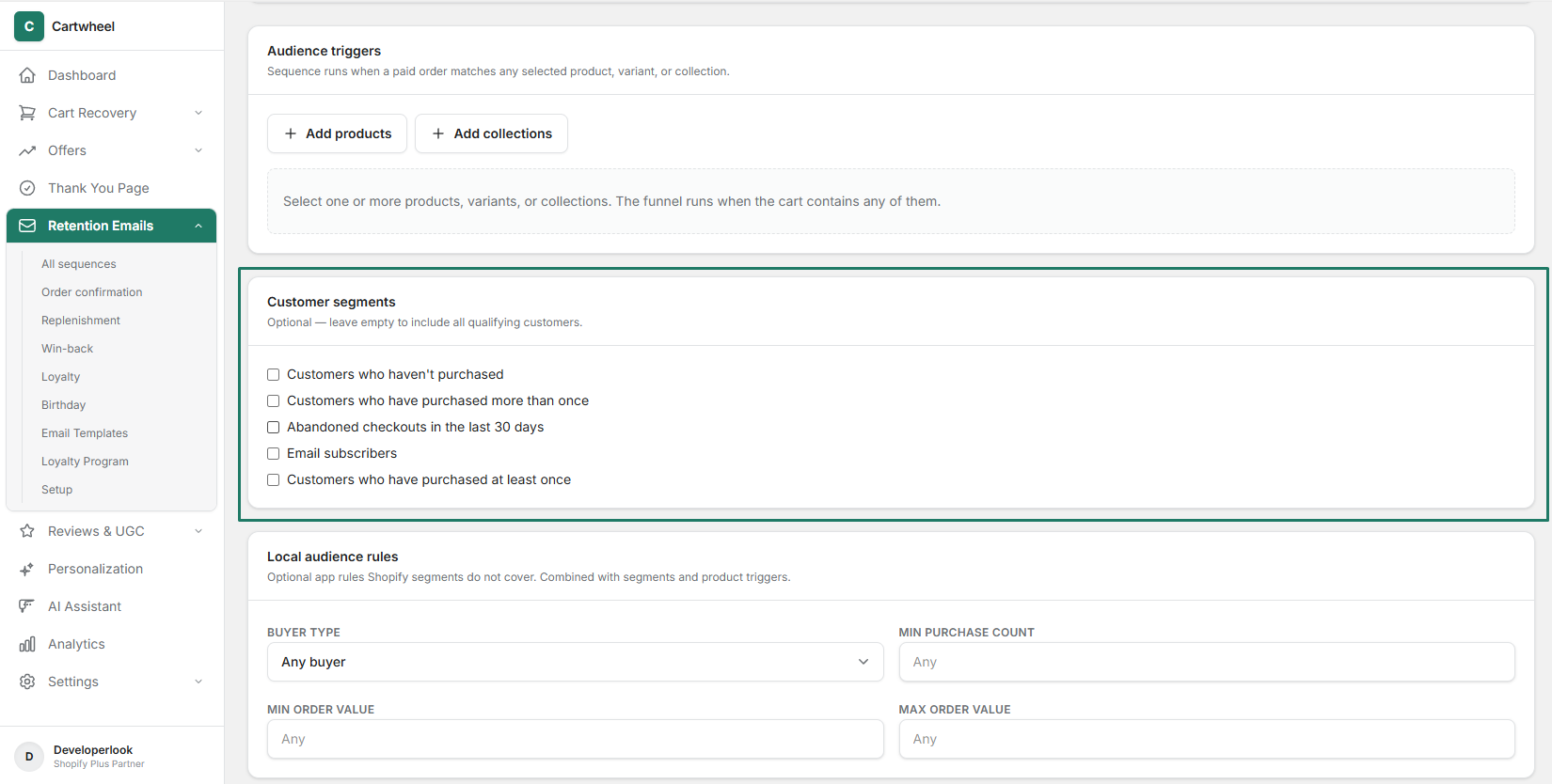Image resolution: width=1552 pixels, height=784 pixels.
Task: Click the Customer segments heading
Action: [331, 302]
